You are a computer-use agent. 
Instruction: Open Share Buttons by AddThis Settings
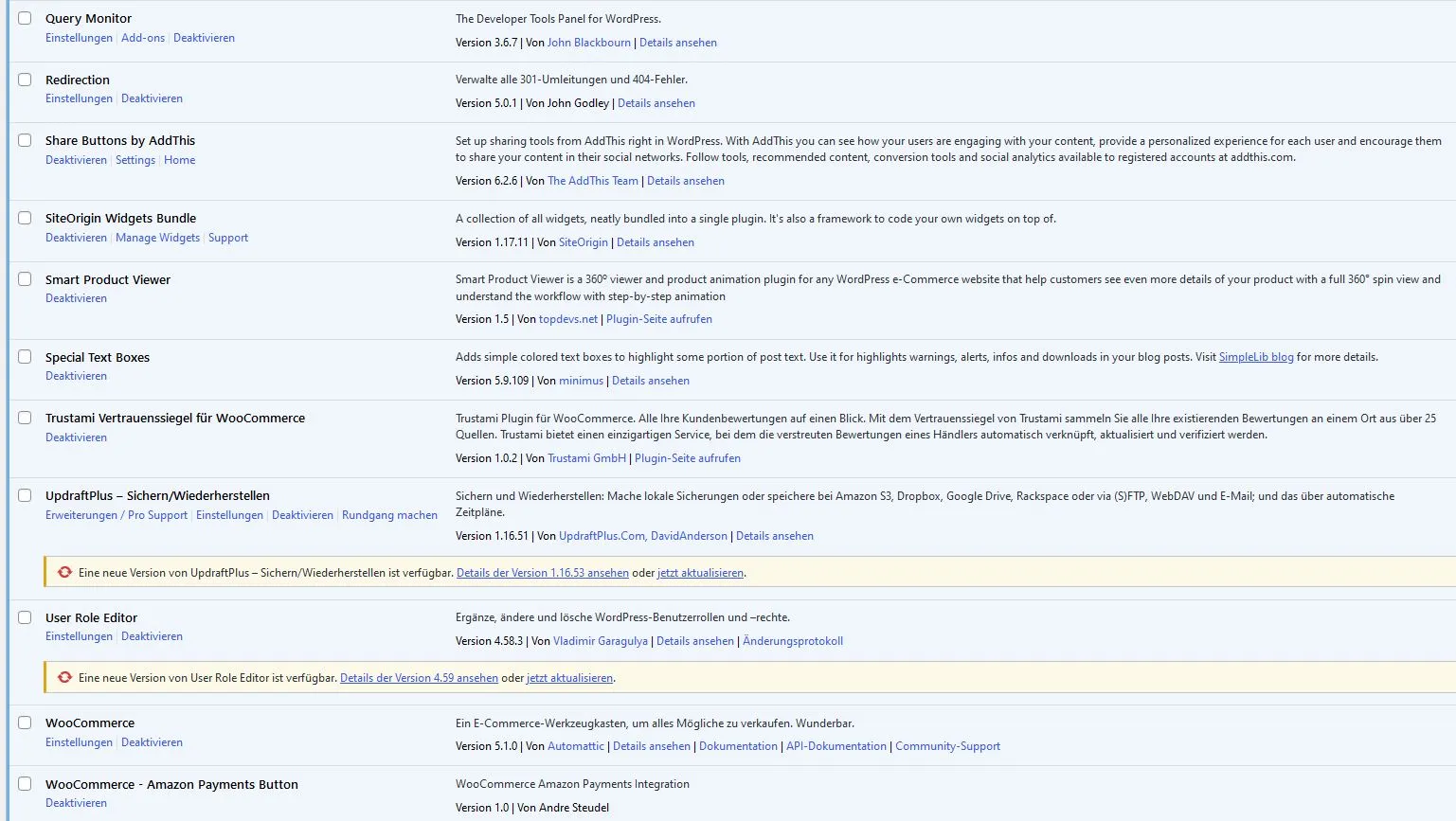click(x=135, y=160)
